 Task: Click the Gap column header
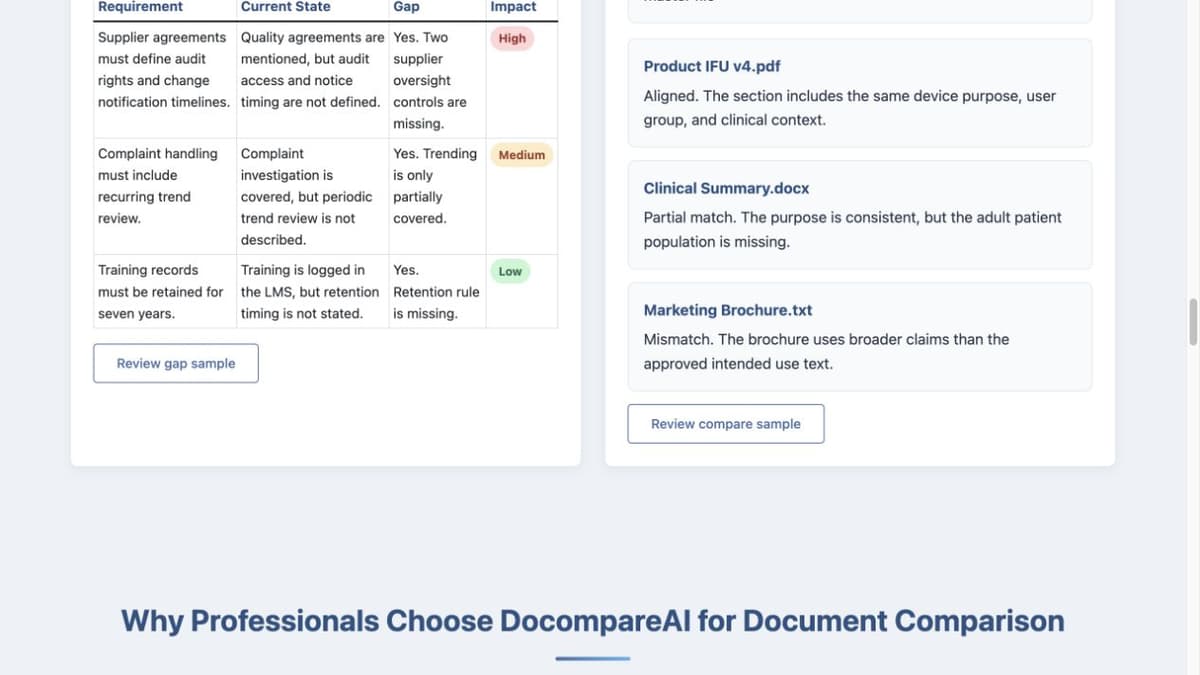pos(406,7)
